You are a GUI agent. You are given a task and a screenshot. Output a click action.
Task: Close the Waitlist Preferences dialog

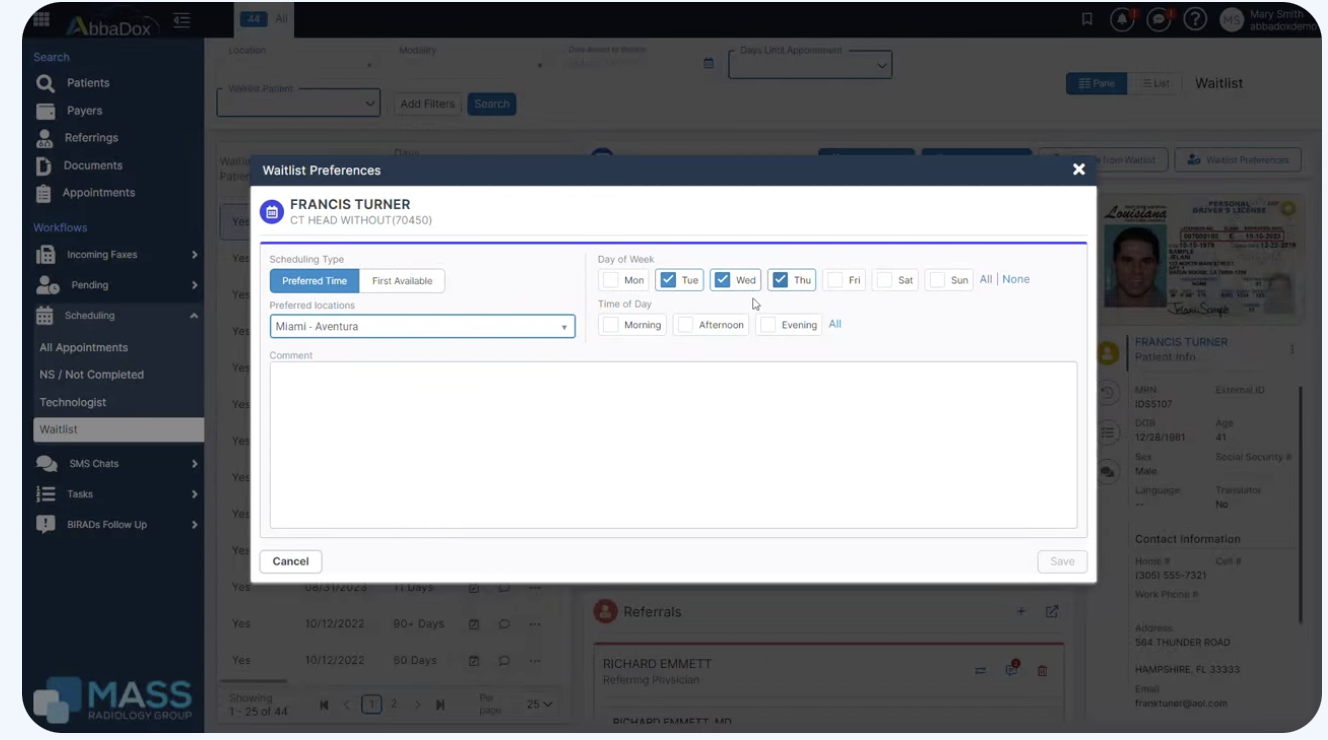coord(1079,170)
